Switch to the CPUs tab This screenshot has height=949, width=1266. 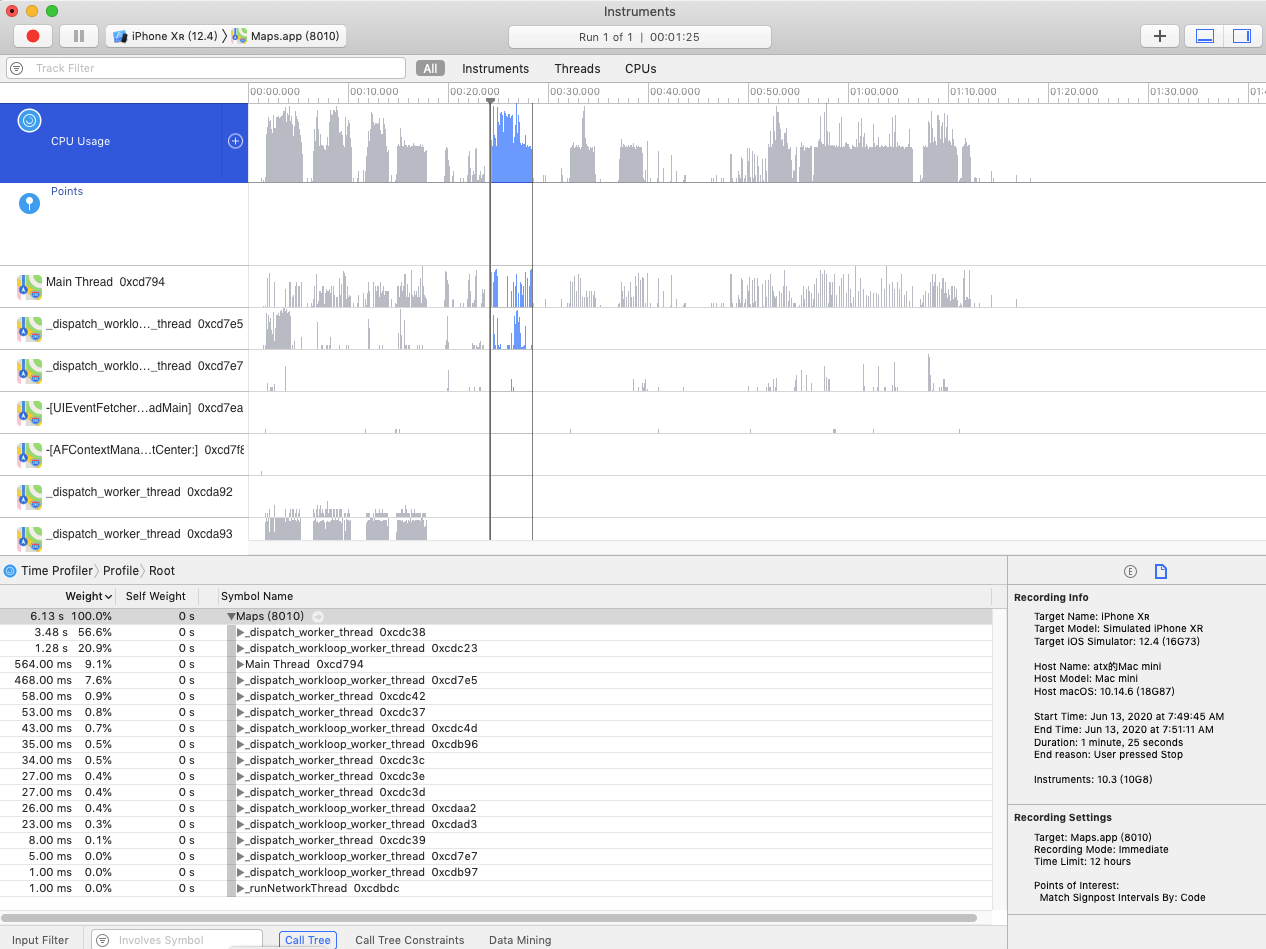coord(640,69)
